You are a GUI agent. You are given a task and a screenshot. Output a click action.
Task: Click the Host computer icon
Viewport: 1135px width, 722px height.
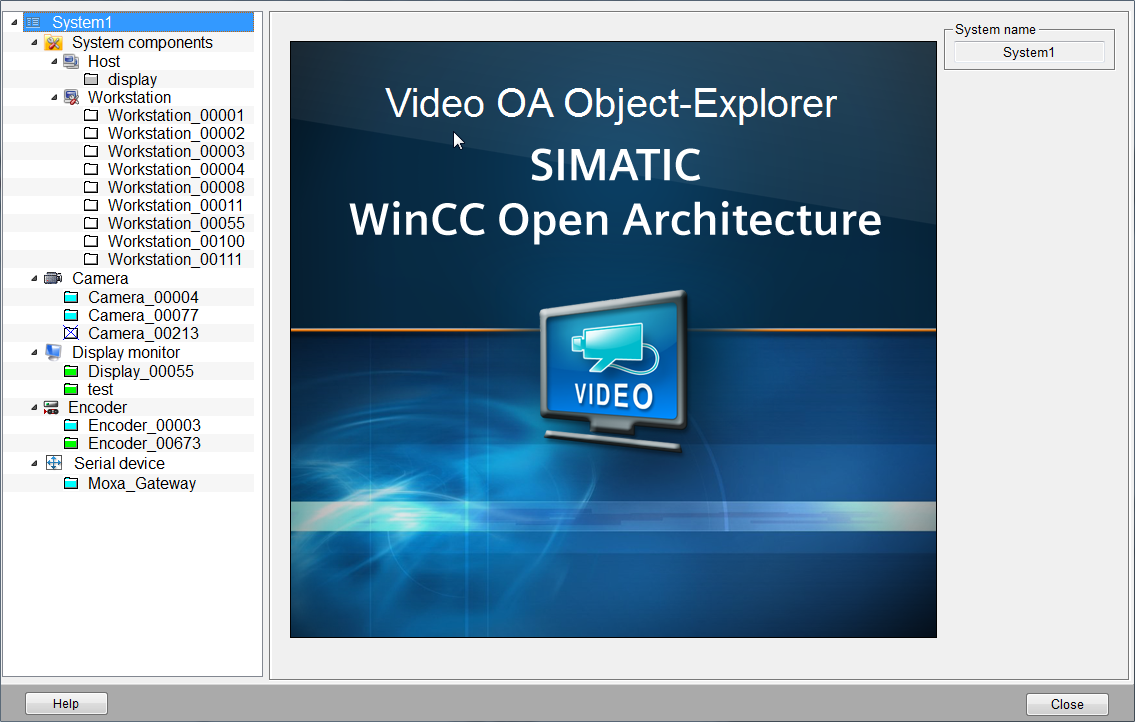tap(71, 61)
